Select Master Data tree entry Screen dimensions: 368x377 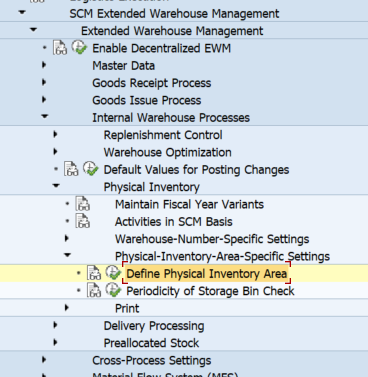(123, 66)
